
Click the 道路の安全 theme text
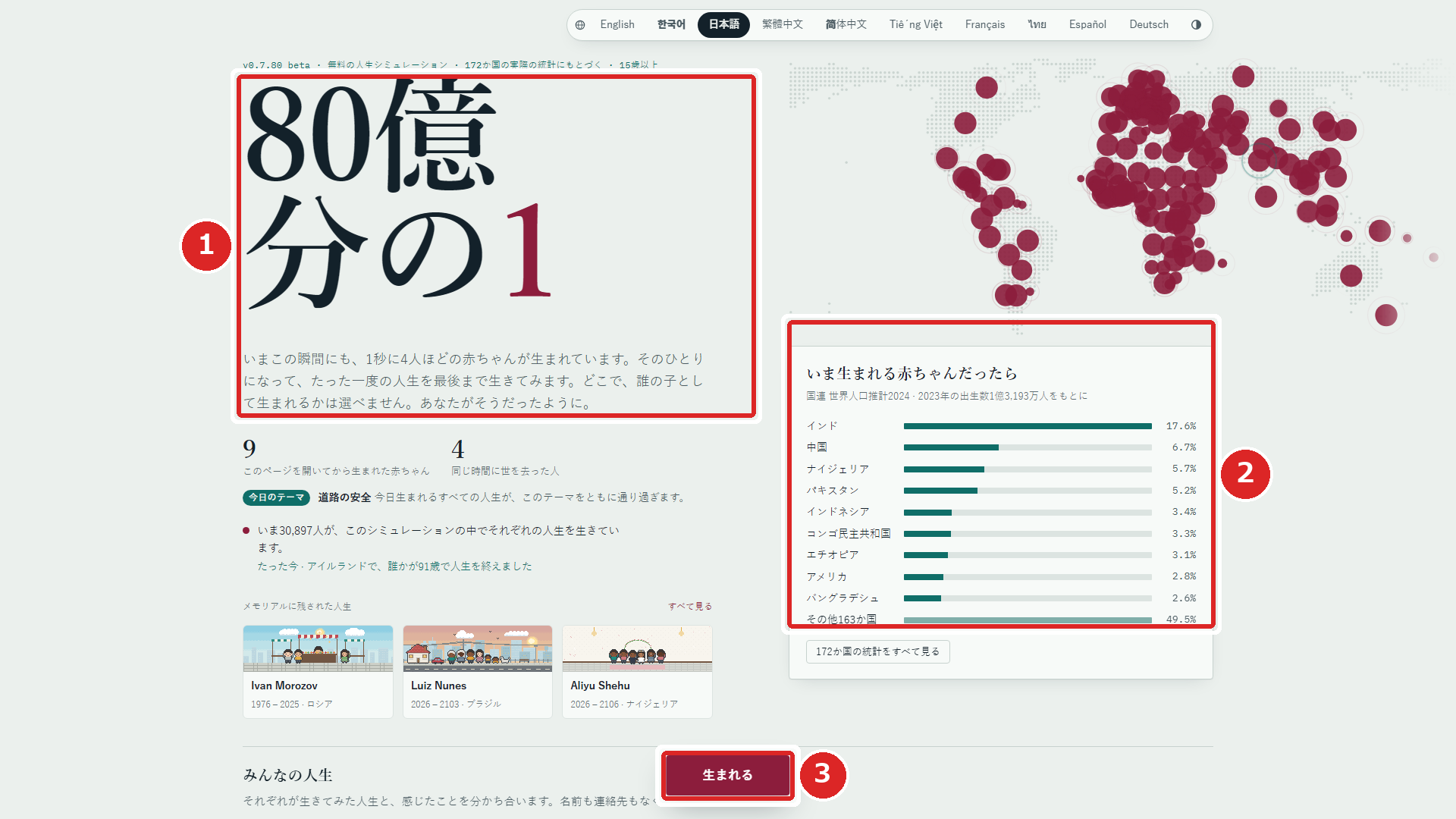point(344,497)
